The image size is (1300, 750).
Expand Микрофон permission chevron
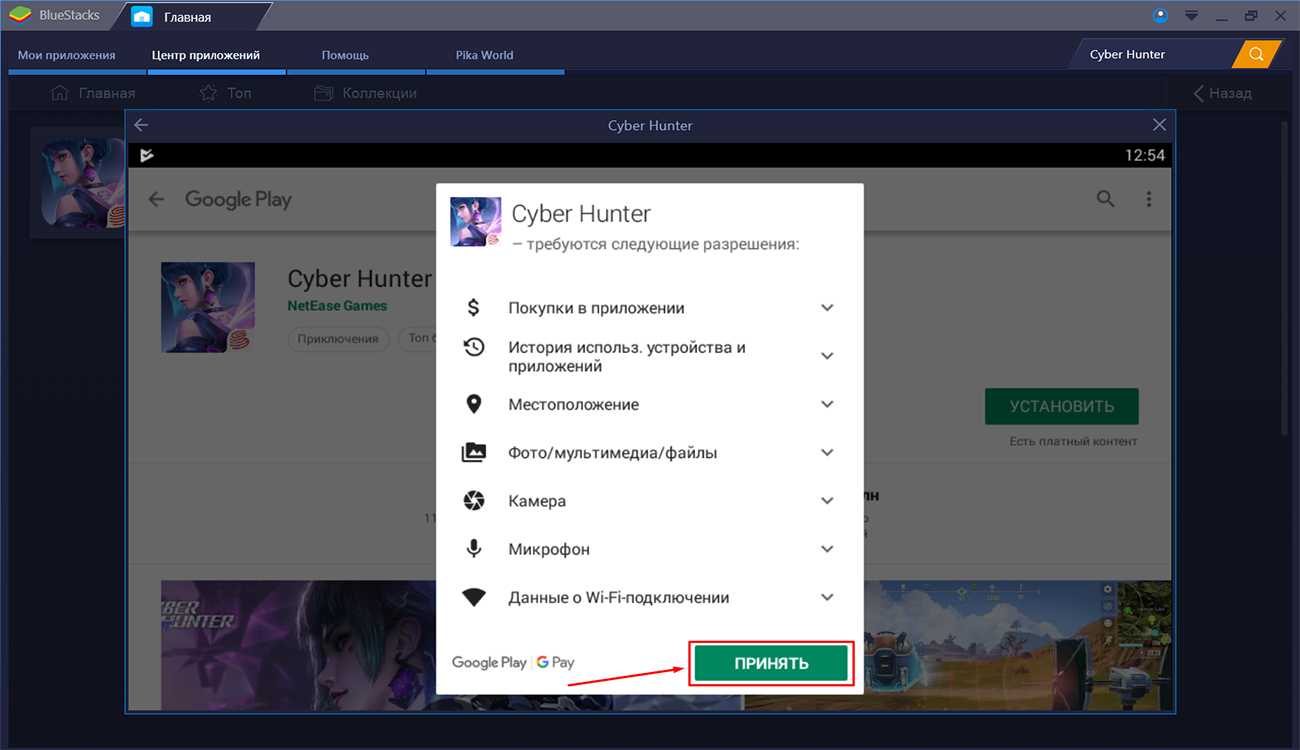827,549
